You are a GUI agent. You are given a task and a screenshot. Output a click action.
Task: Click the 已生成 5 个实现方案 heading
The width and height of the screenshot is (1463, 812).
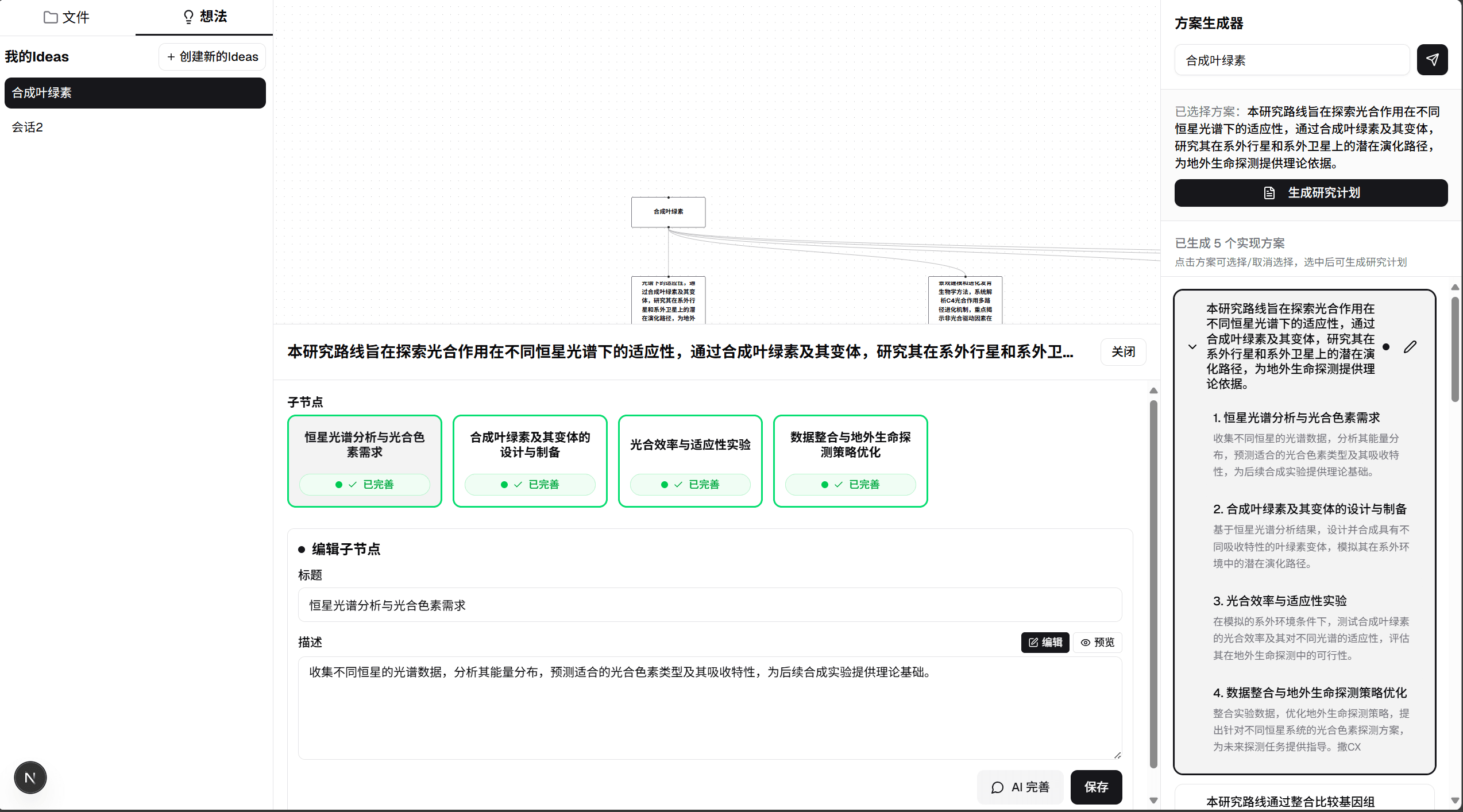(1230, 243)
